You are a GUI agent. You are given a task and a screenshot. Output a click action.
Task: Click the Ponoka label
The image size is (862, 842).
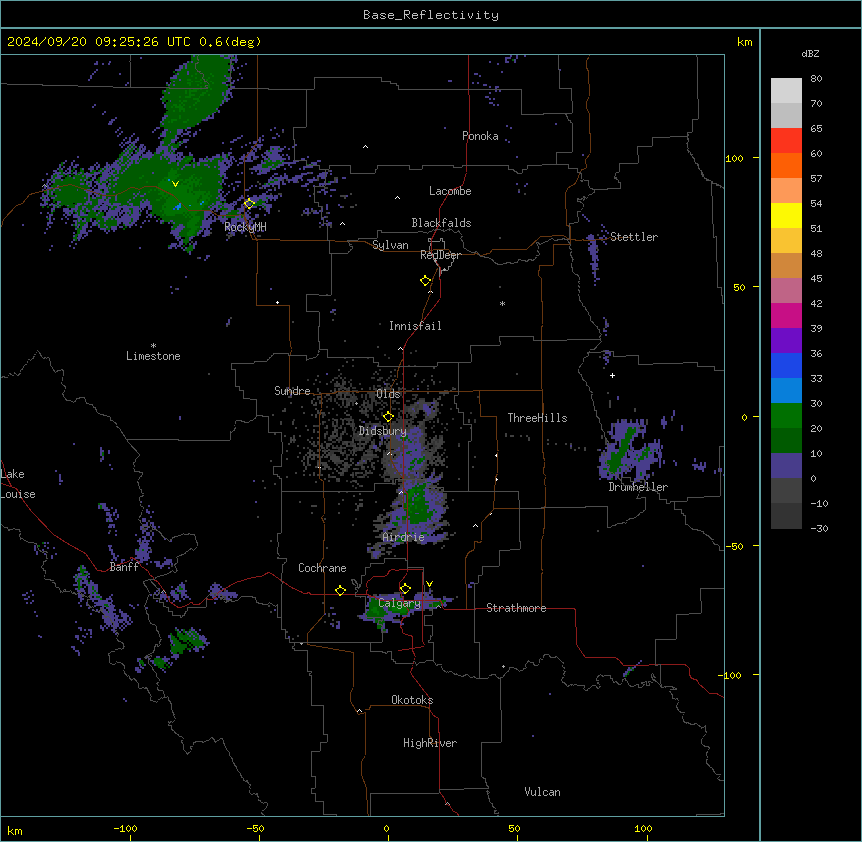(x=480, y=136)
